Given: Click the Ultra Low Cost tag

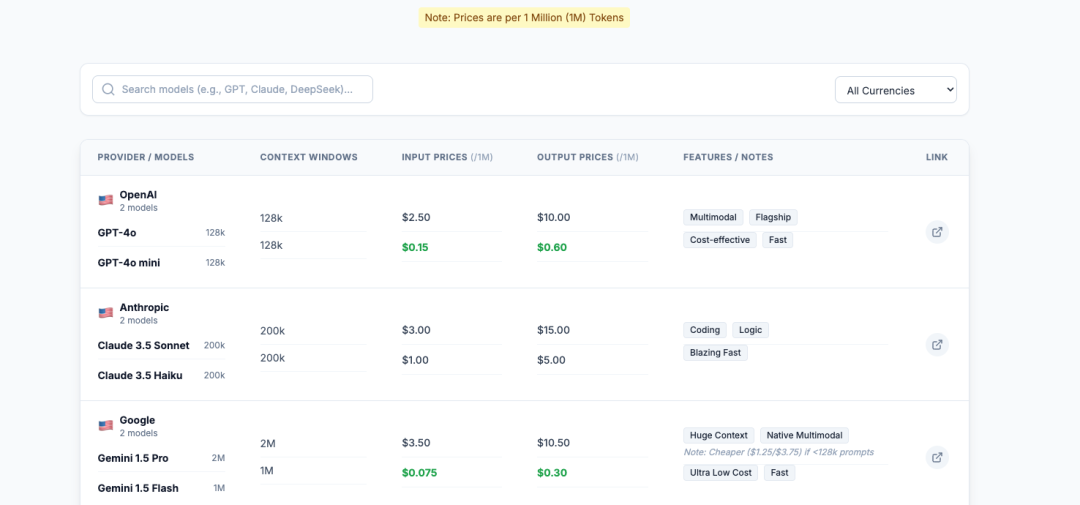Looking at the screenshot, I should (x=720, y=473).
